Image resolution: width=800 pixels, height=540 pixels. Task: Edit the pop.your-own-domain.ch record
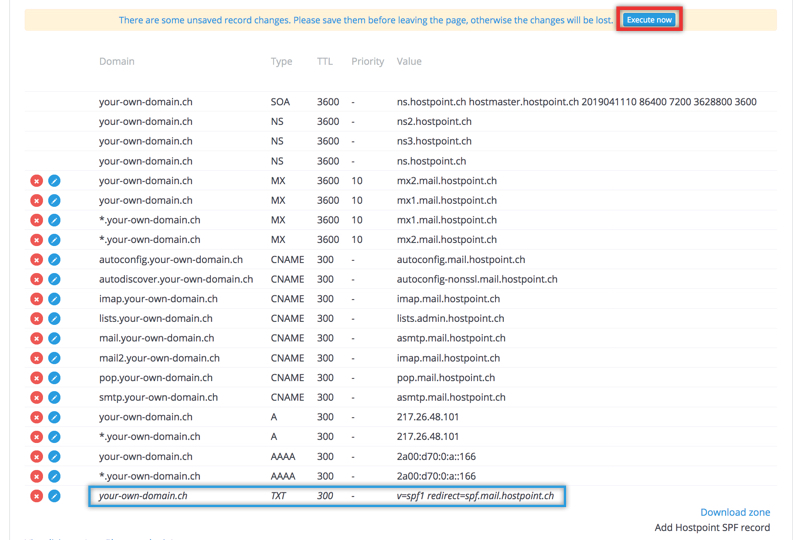pos(54,378)
